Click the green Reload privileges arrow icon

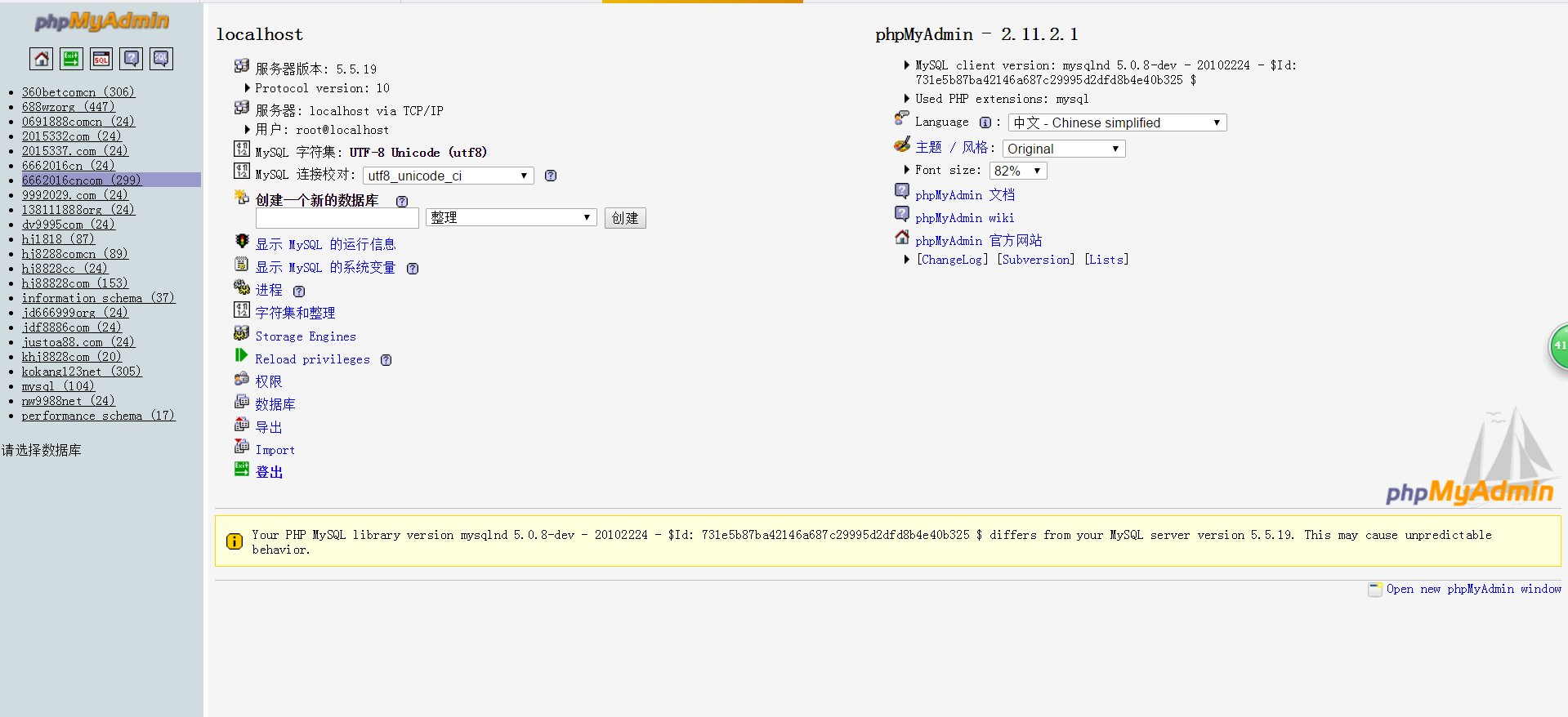242,355
